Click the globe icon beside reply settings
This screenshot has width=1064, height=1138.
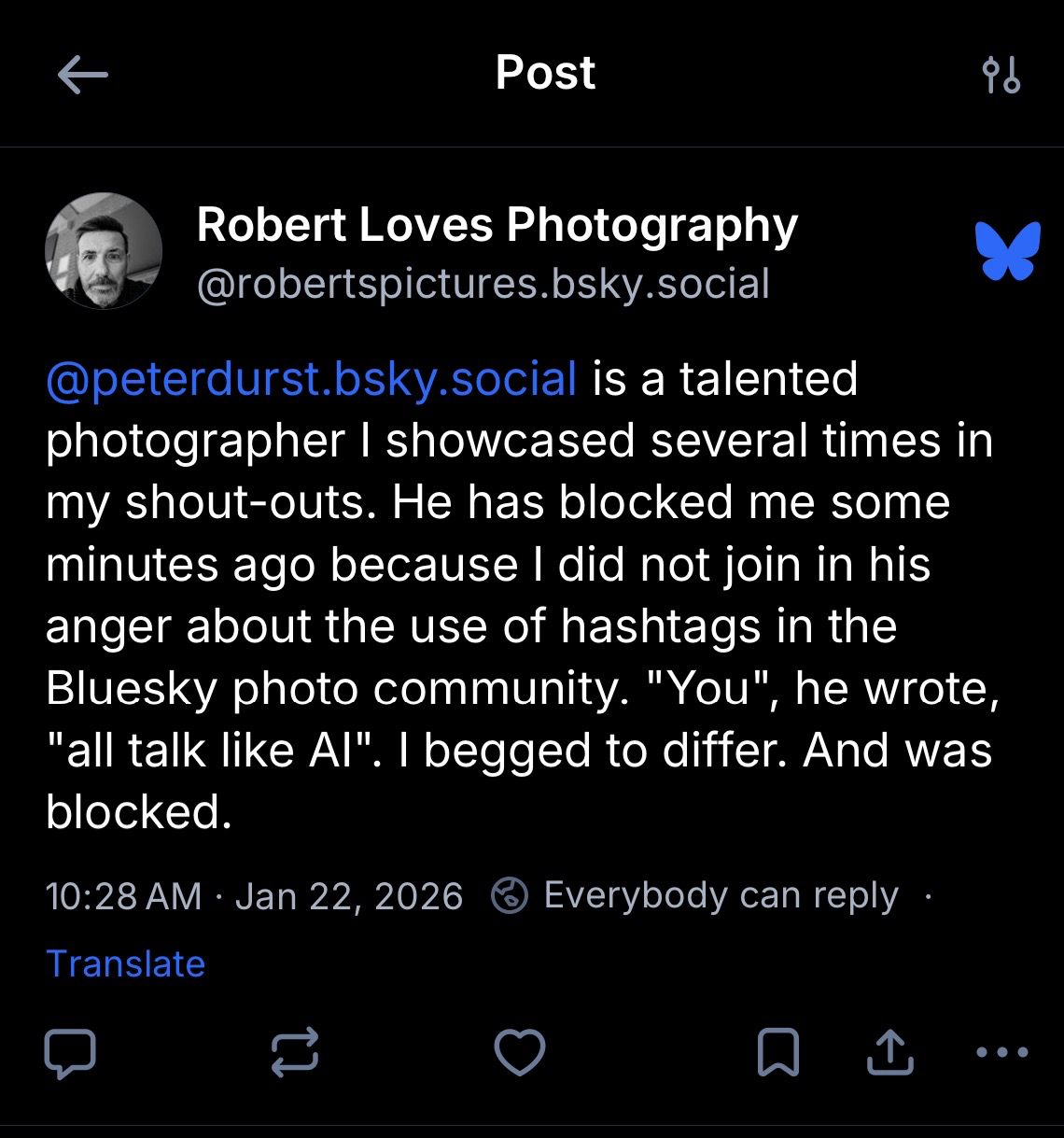tap(510, 896)
